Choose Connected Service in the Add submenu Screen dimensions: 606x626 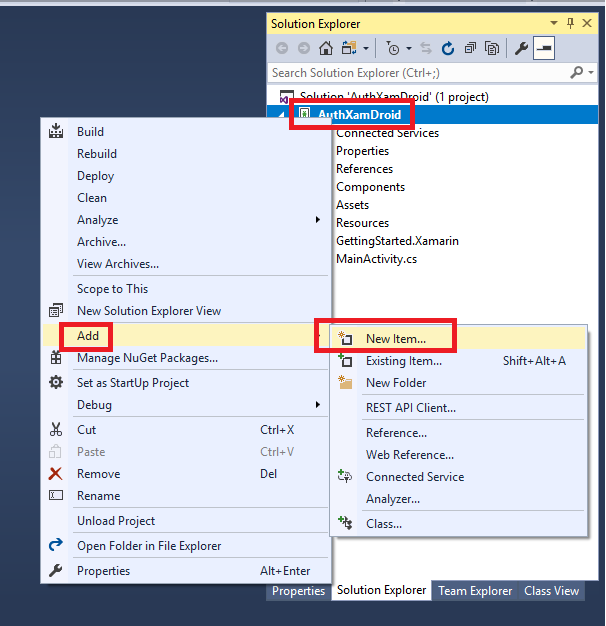[459, 477]
